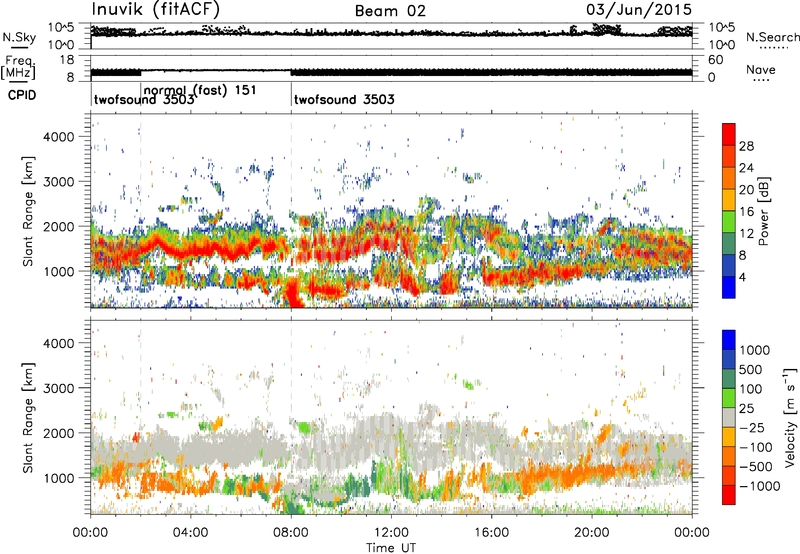This screenshot has height=554, width=800.
Task: Click '4000' tick on power panel range axis
Action: coord(58,137)
